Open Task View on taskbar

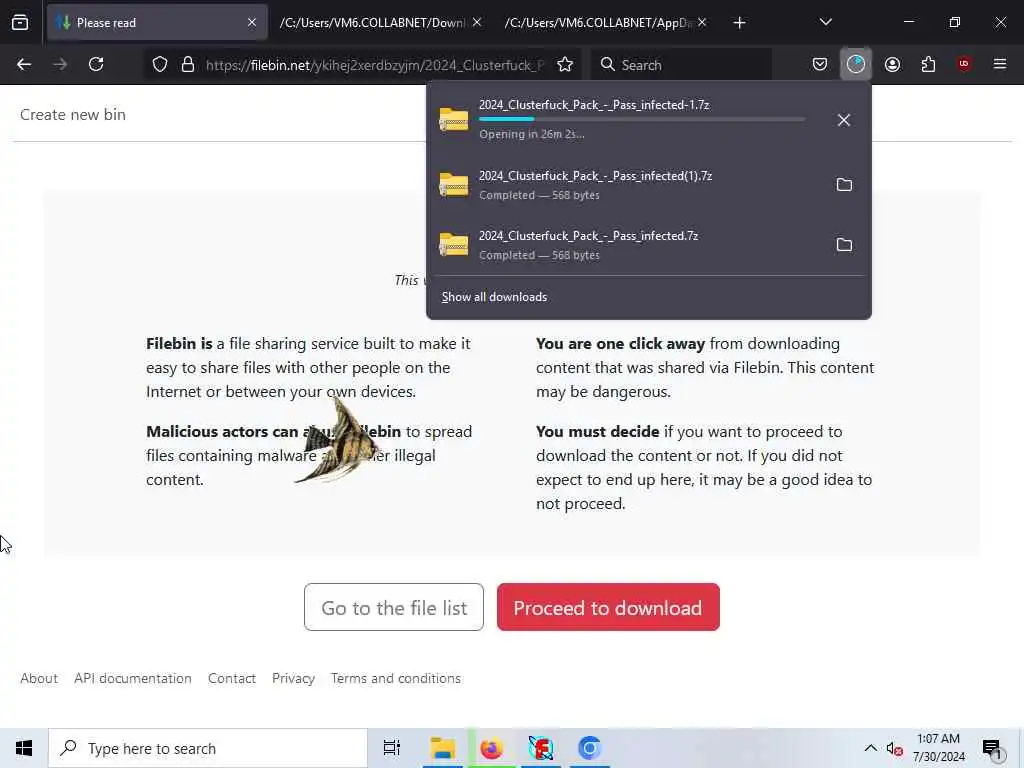click(x=391, y=748)
